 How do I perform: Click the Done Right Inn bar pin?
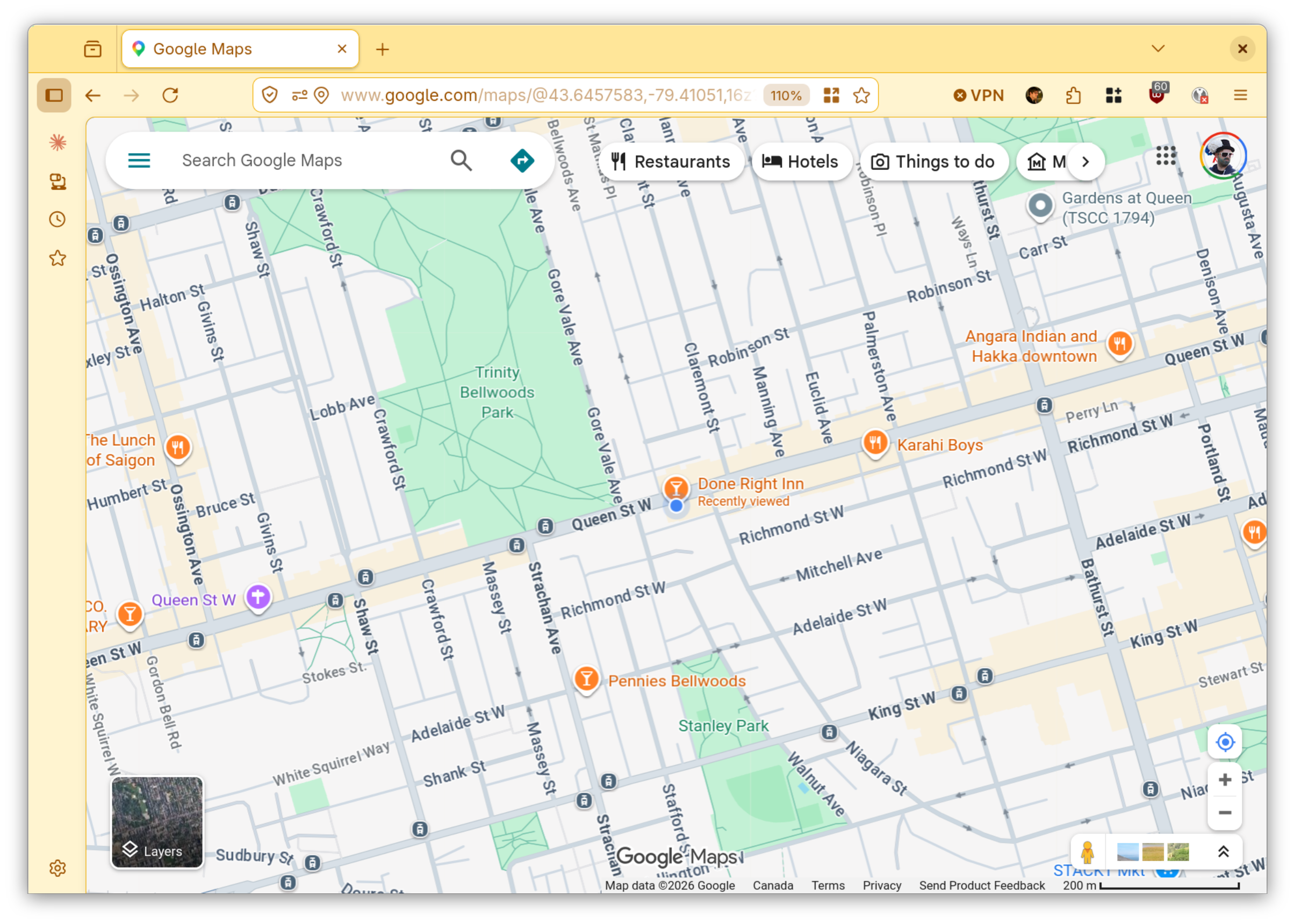point(675,488)
